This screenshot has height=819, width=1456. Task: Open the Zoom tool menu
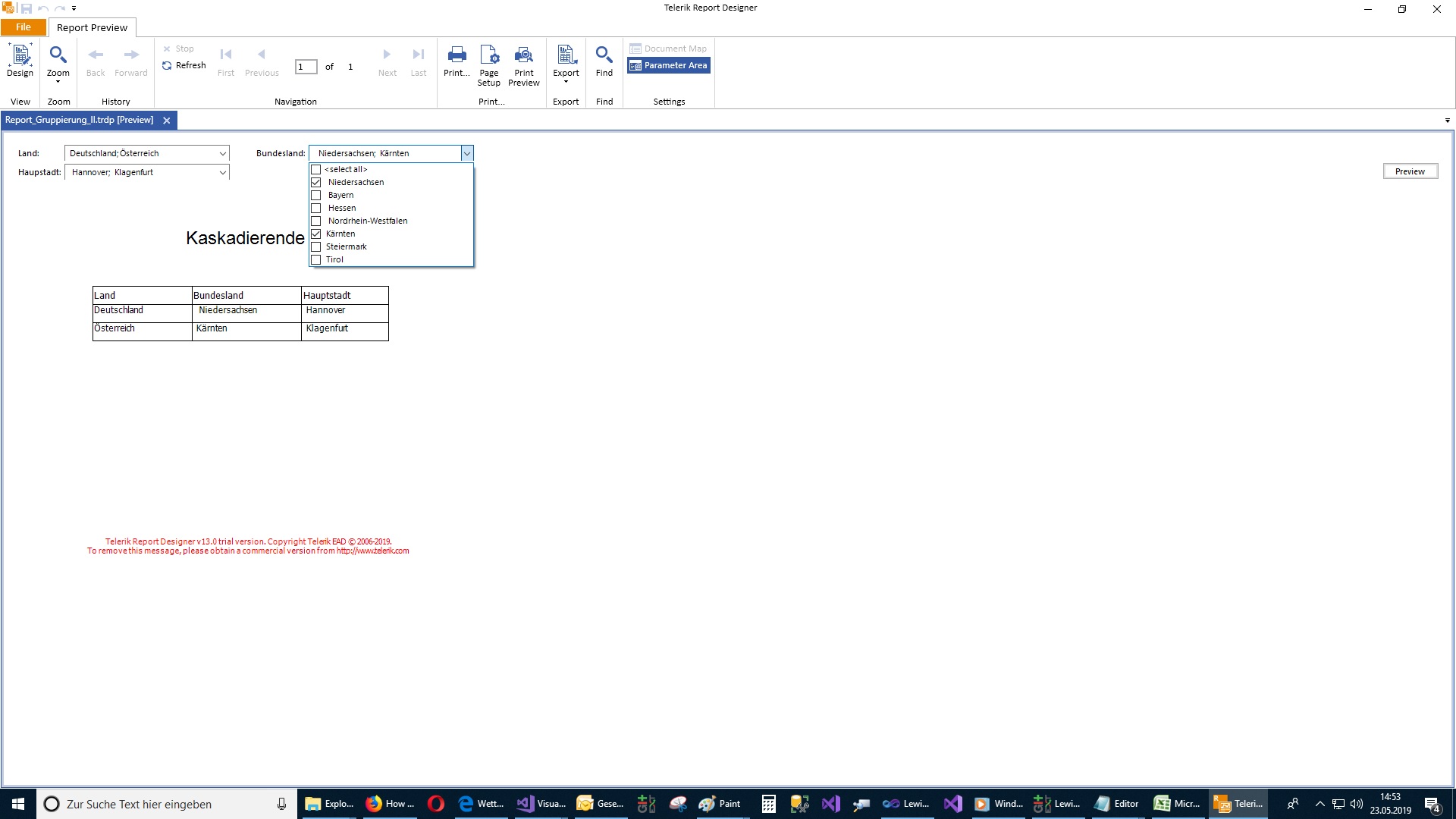pos(58,64)
